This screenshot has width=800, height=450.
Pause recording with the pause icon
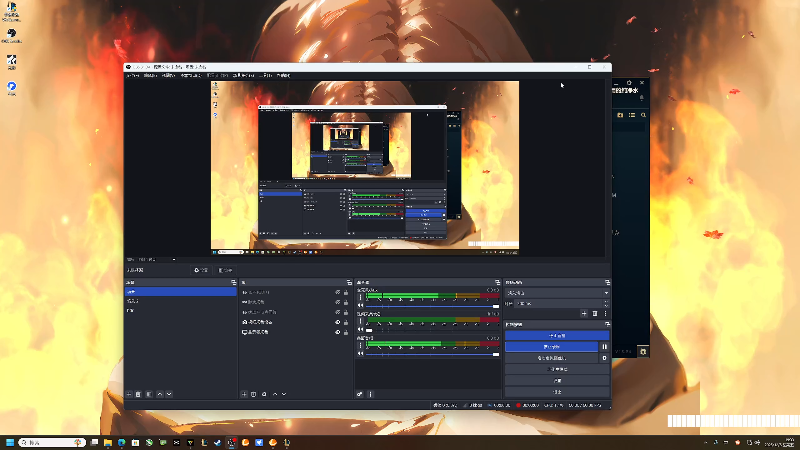coord(604,347)
